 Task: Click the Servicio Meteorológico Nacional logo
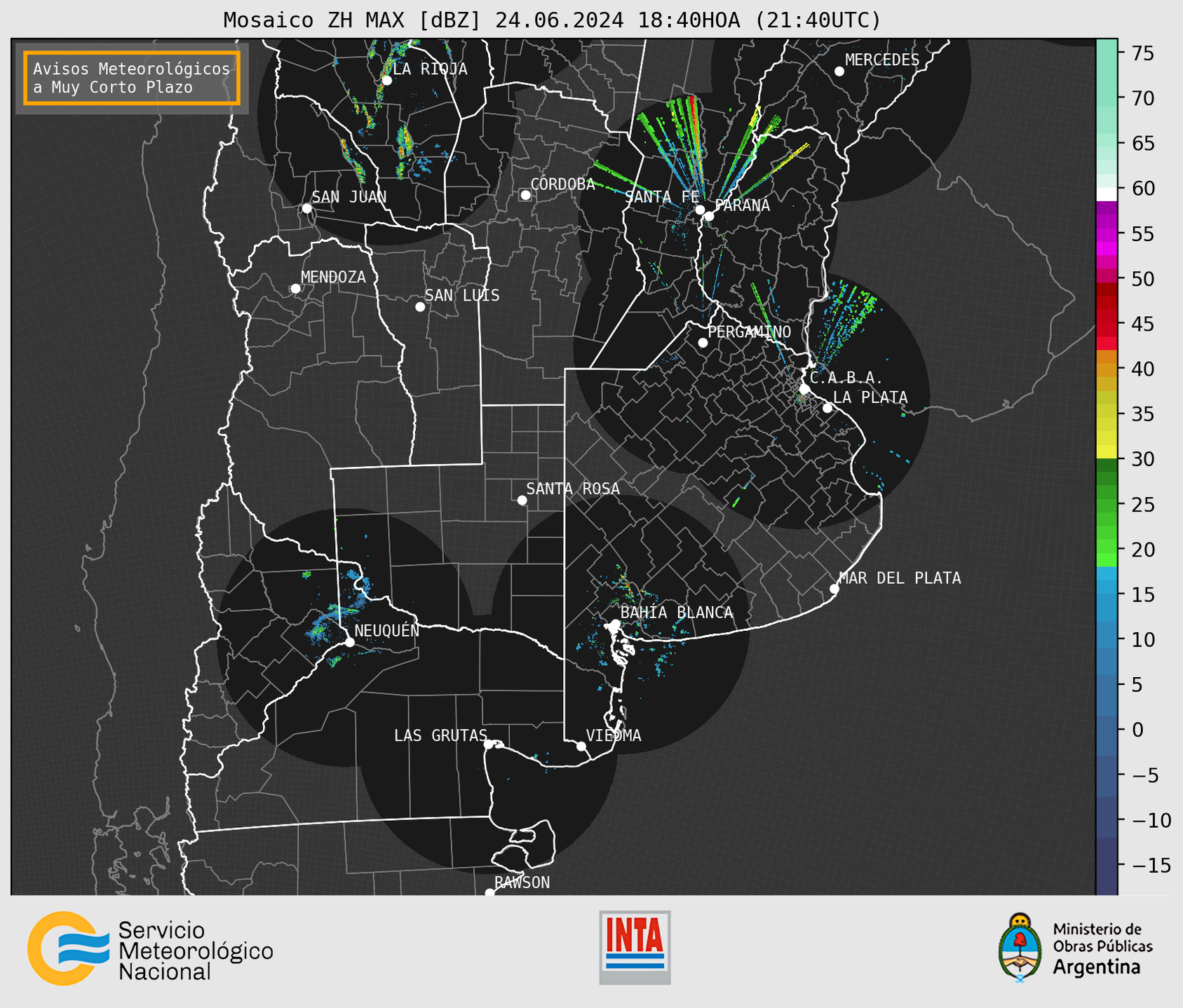pos(150,948)
